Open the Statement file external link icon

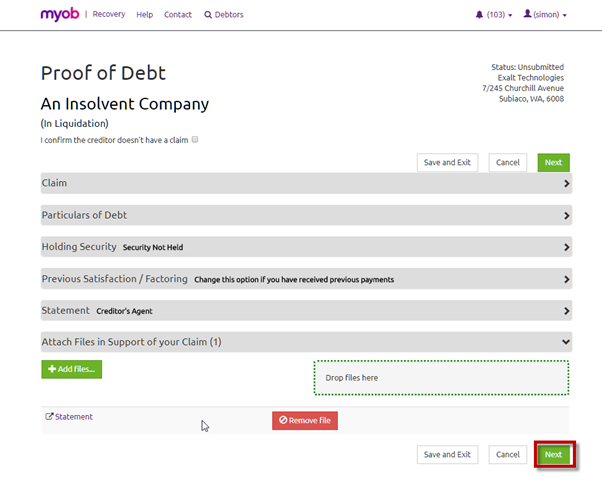(x=49, y=417)
